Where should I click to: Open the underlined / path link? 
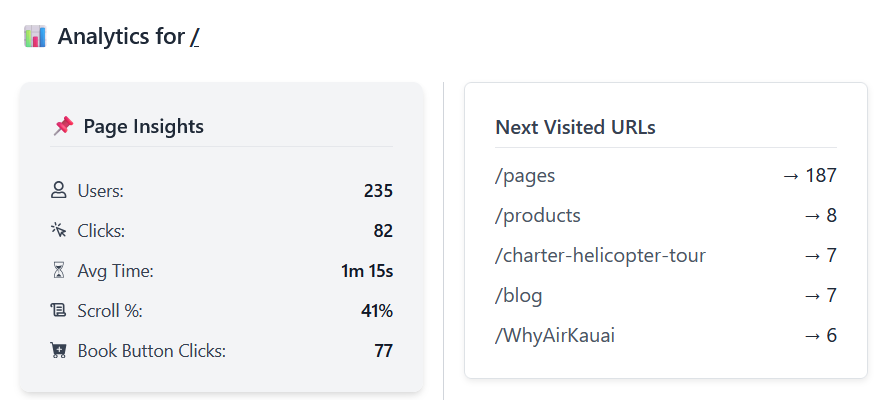click(x=194, y=37)
